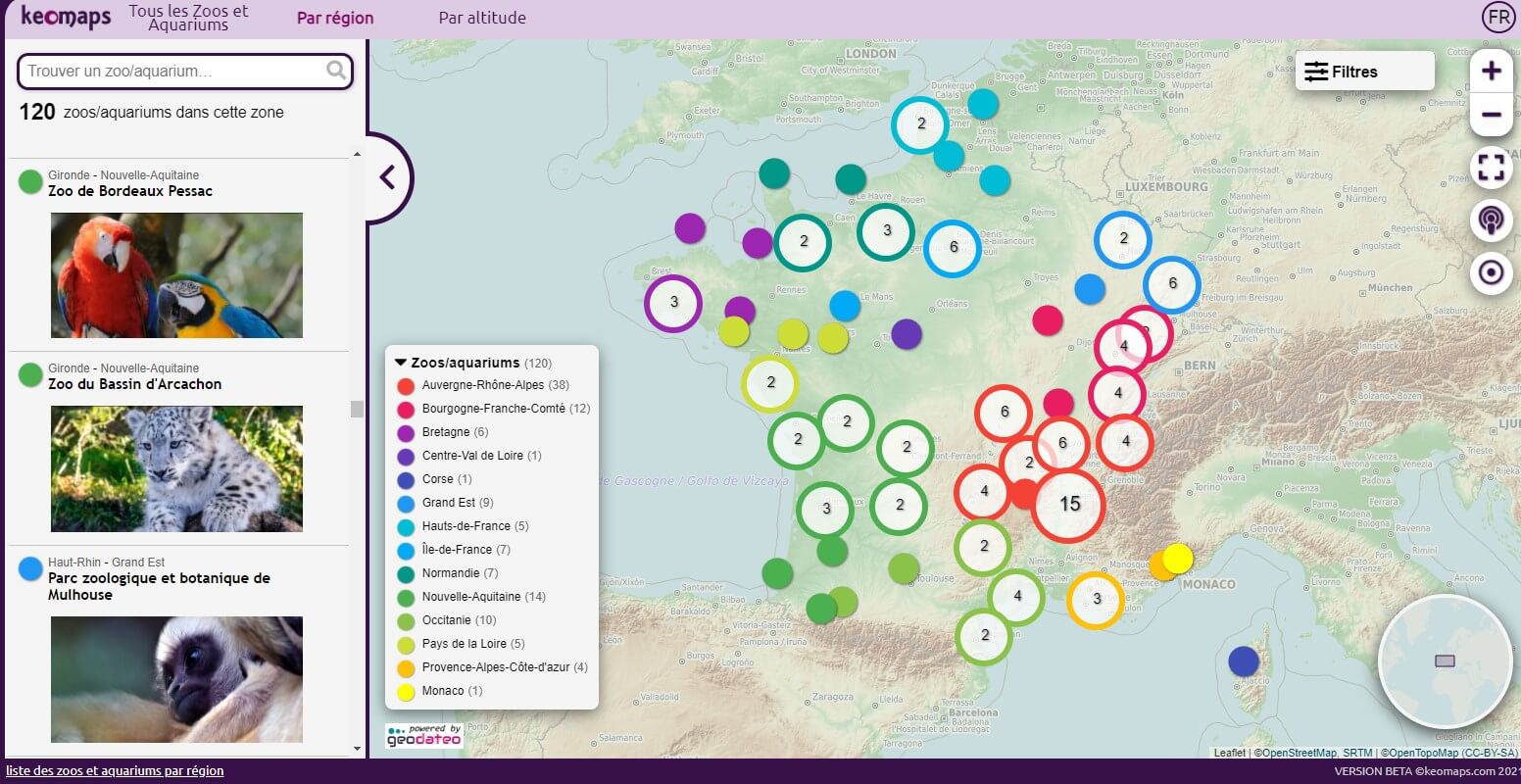Open the FR language selector
This screenshot has width=1521, height=784.
1498,17
